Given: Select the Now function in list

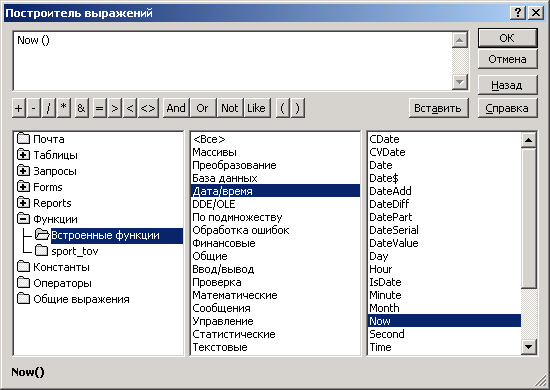Looking at the screenshot, I should (444, 321).
